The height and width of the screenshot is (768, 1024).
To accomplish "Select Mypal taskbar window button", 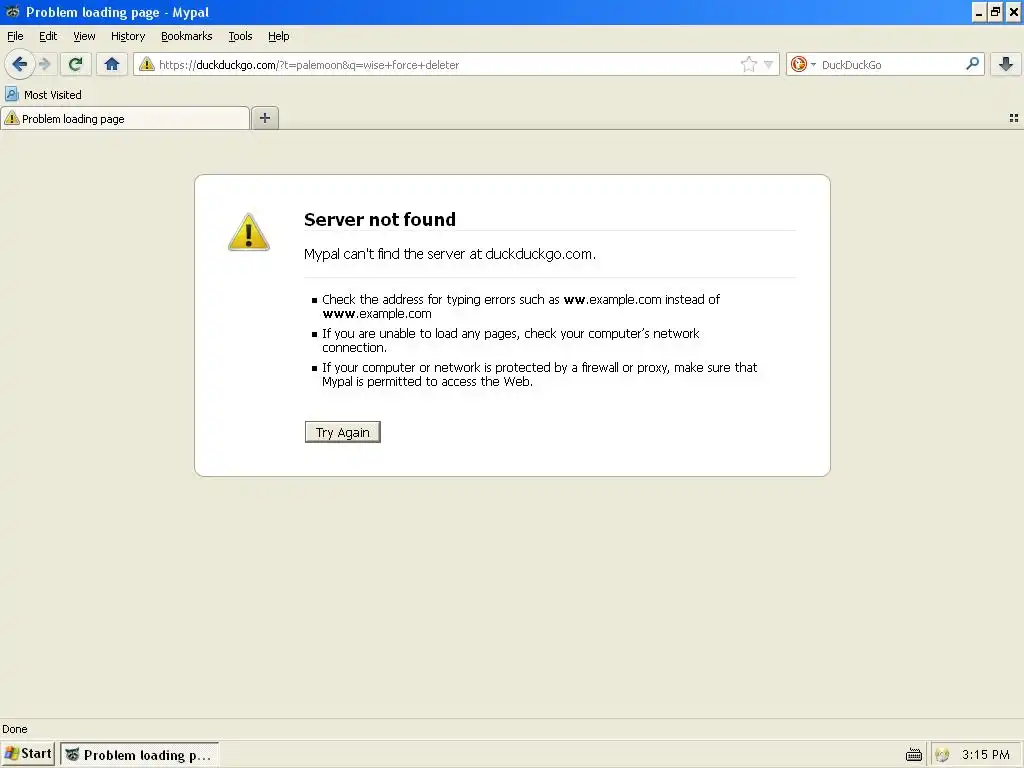I will coord(140,754).
